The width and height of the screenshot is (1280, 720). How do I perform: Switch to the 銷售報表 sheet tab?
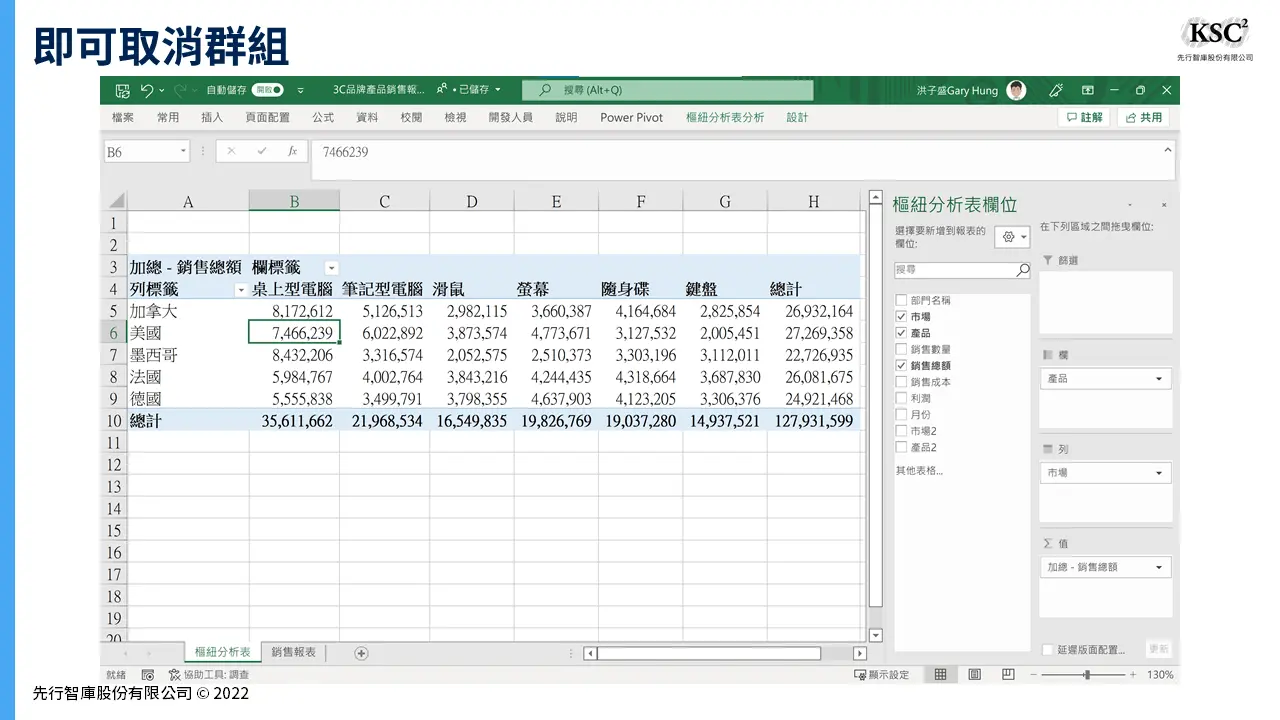294,652
